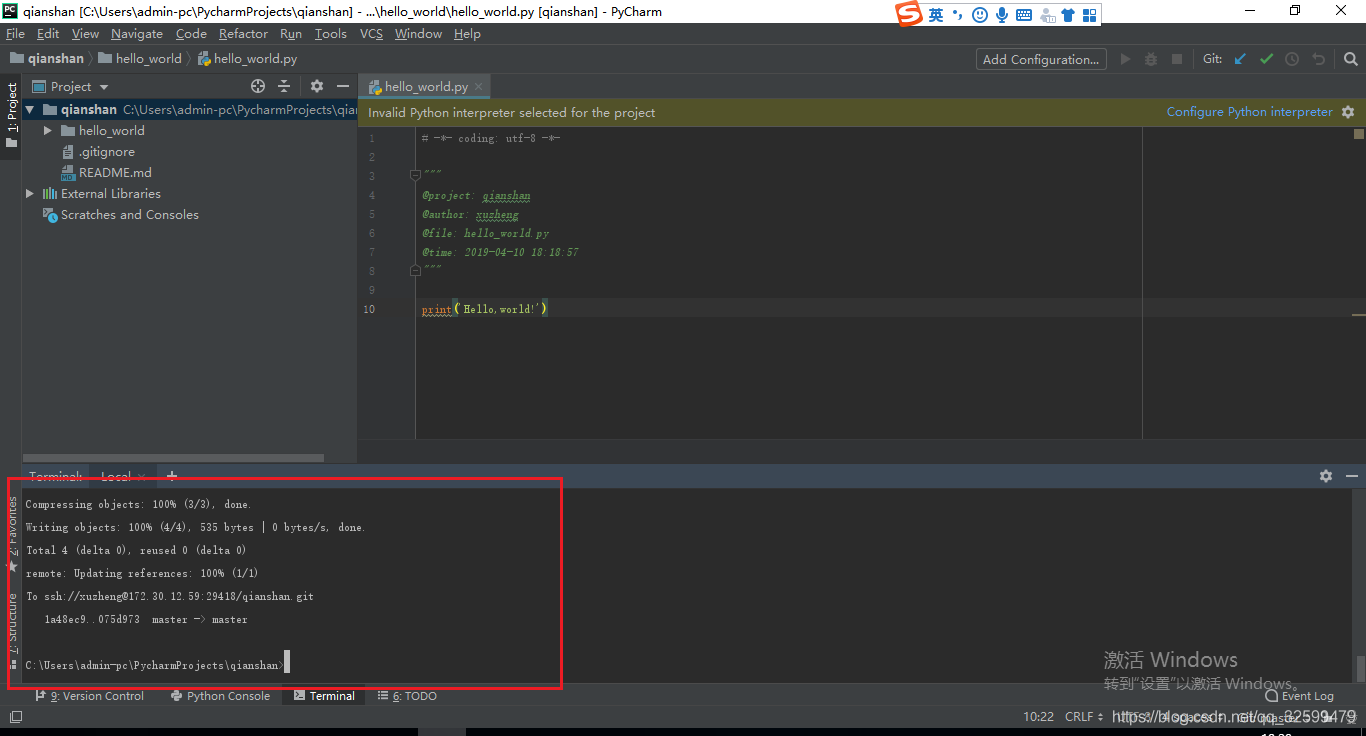This screenshot has height=736, width=1366.
Task: Open the Help menu
Action: (x=467, y=34)
